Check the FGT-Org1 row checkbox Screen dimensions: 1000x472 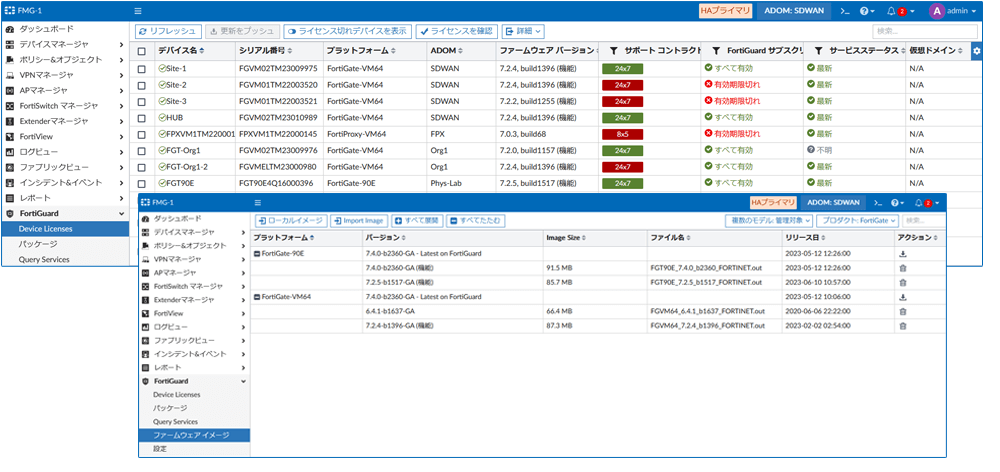[x=142, y=151]
